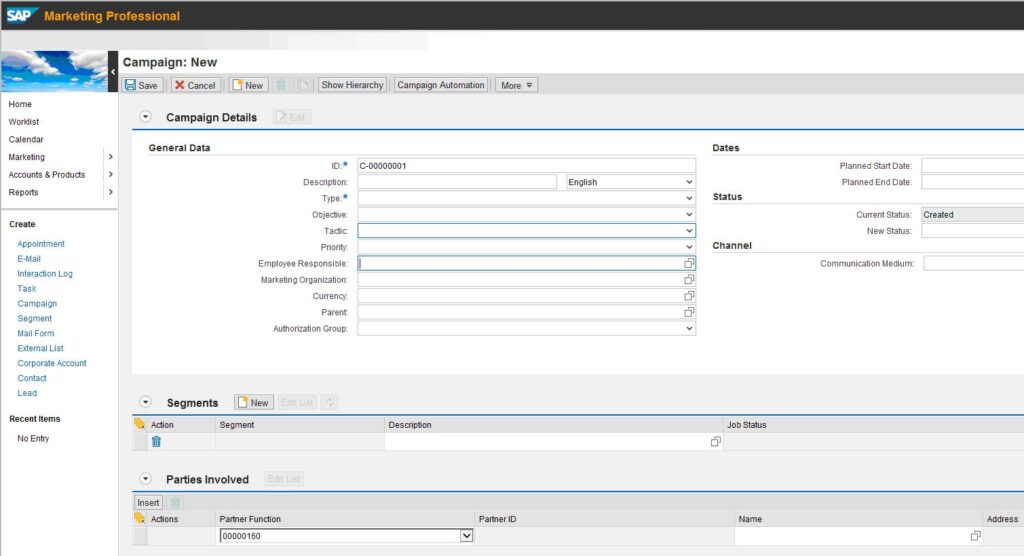Open Worklist in navigation
Screen dimensions: 1024x556
(x=24, y=122)
